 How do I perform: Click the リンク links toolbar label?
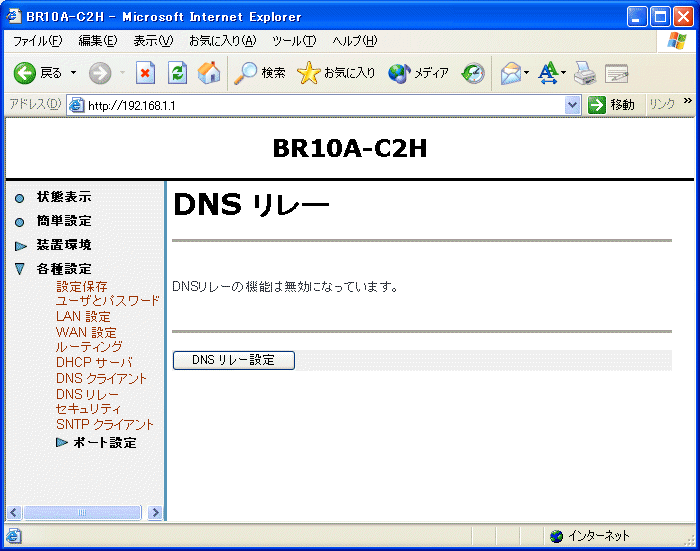click(662, 104)
